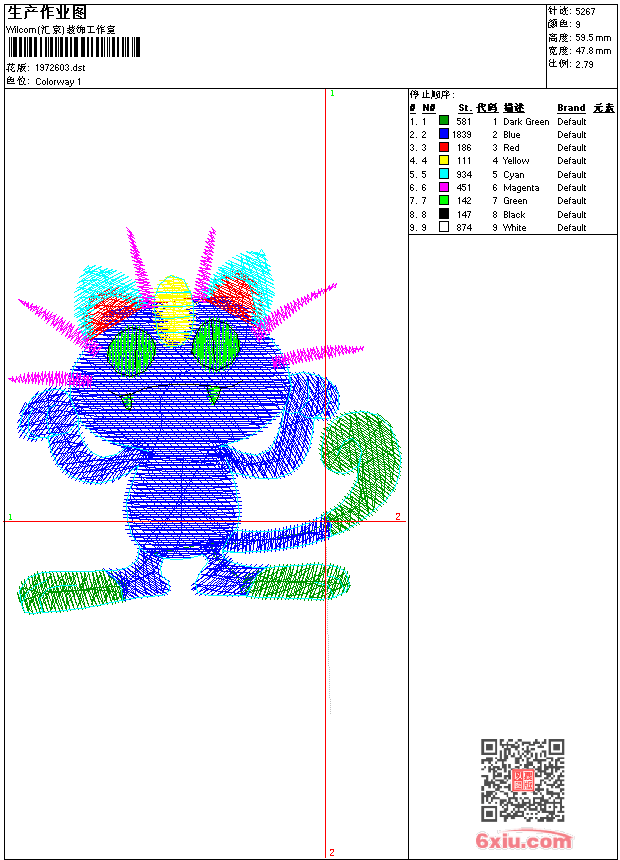Image resolution: width=620 pixels, height=860 pixels.
Task: Select the height value 59.5 mm
Action: [593, 38]
